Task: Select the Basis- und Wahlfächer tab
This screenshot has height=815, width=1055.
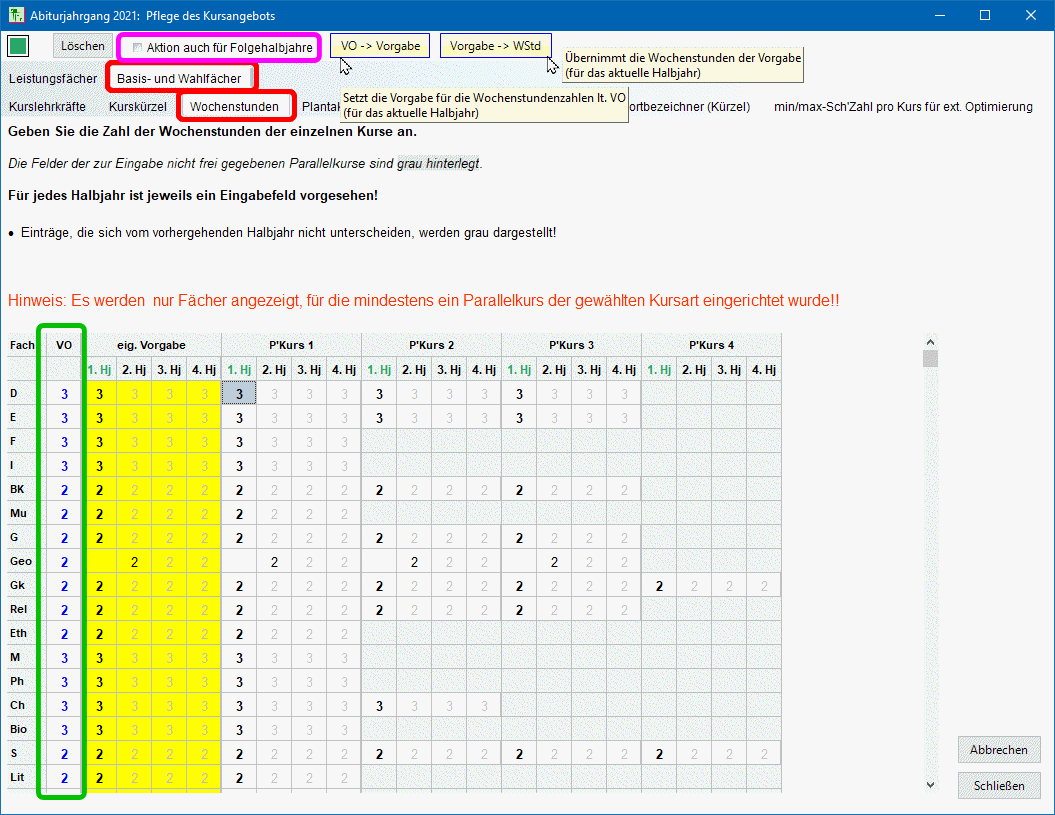Action: tap(179, 78)
